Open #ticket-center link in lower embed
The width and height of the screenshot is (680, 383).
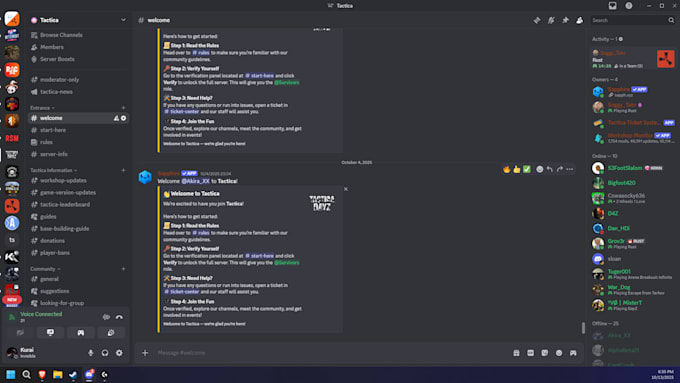(182, 292)
